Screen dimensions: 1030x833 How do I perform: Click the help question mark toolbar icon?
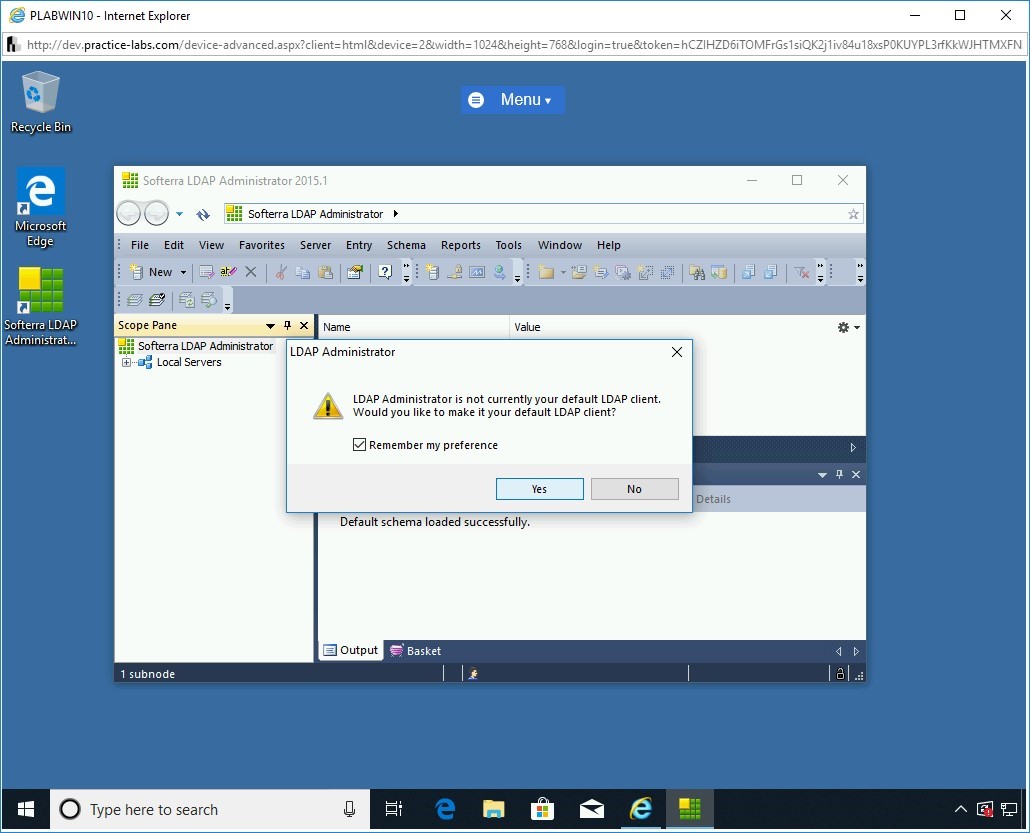point(385,272)
